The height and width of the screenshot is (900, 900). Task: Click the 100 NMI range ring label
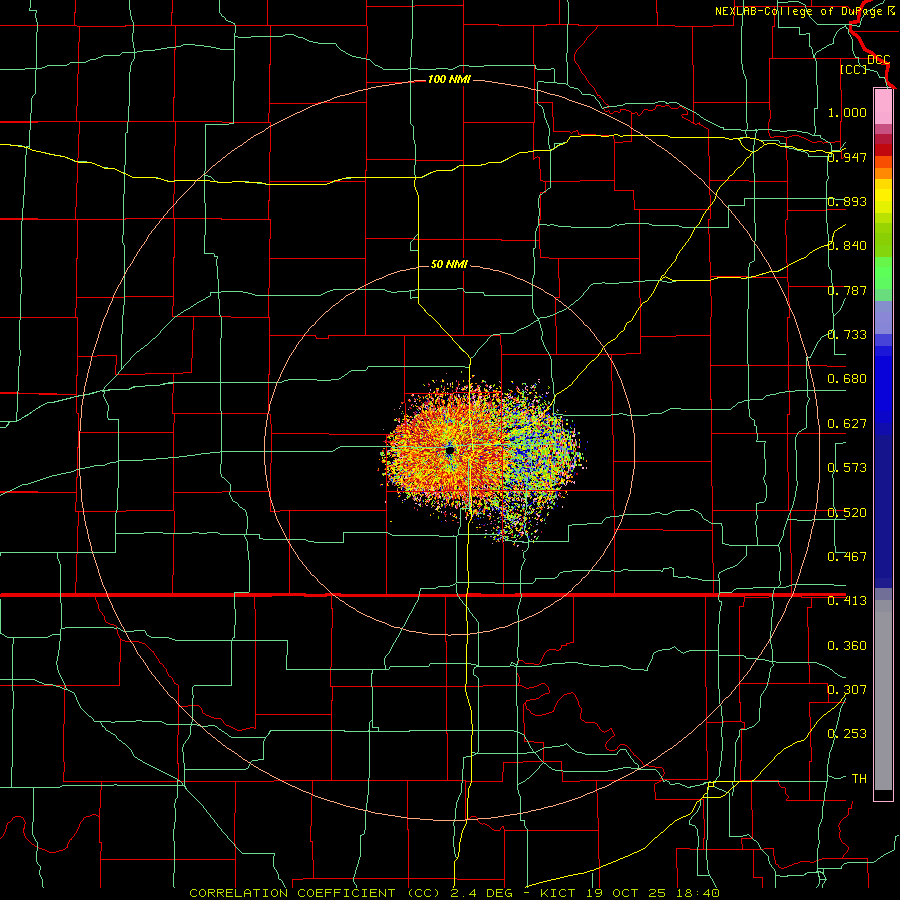tap(449, 79)
